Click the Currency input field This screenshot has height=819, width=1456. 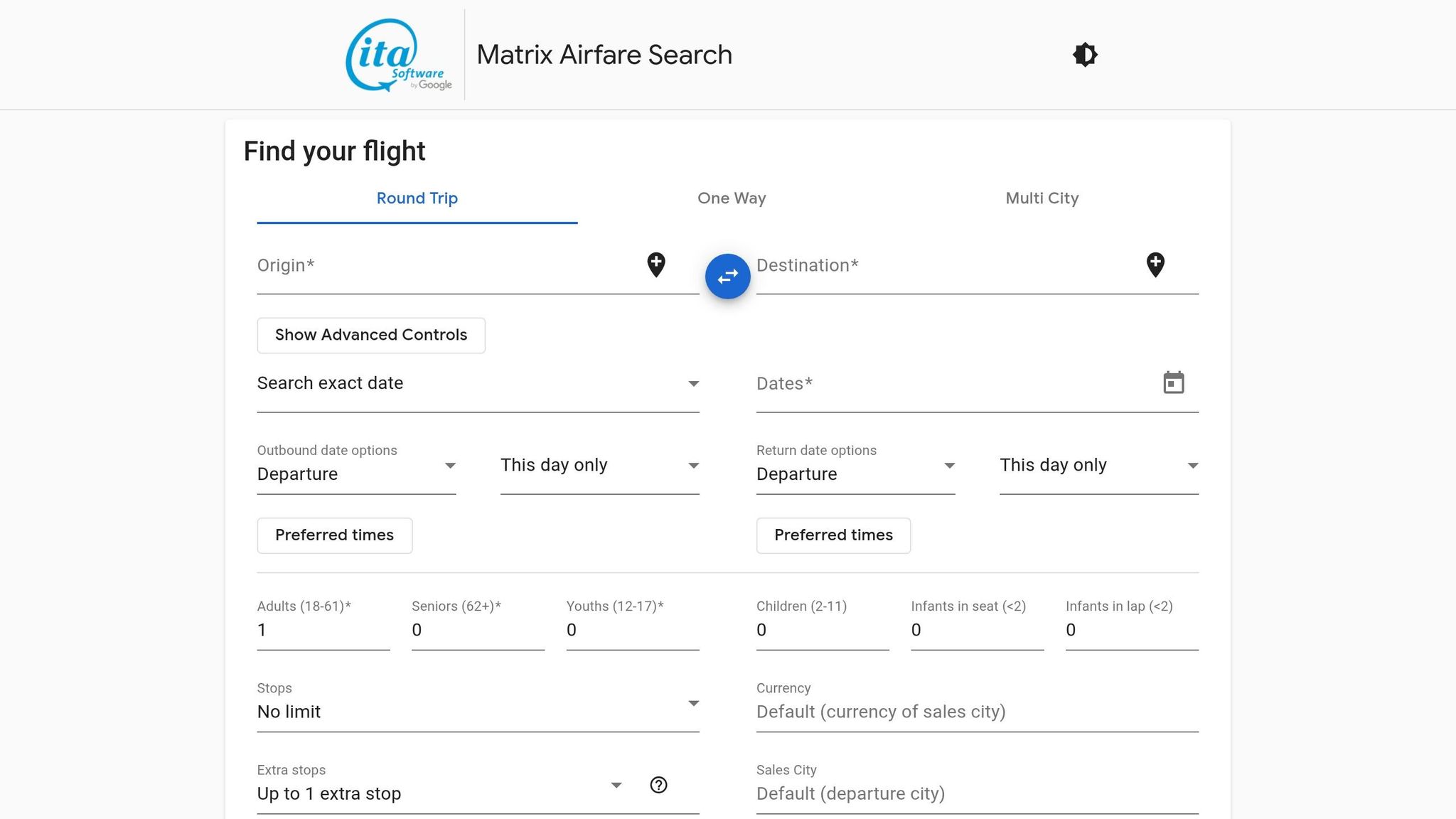coord(977,712)
